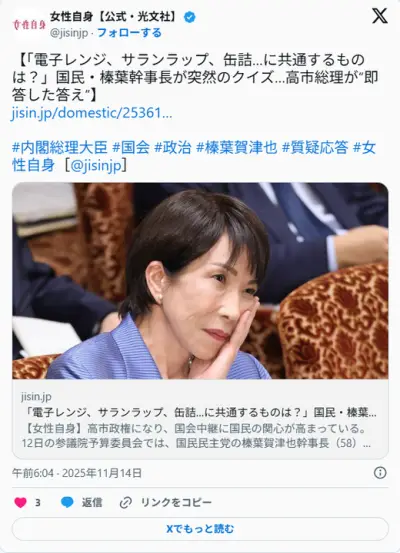Open hashtag #国会

pyautogui.click(x=131, y=147)
